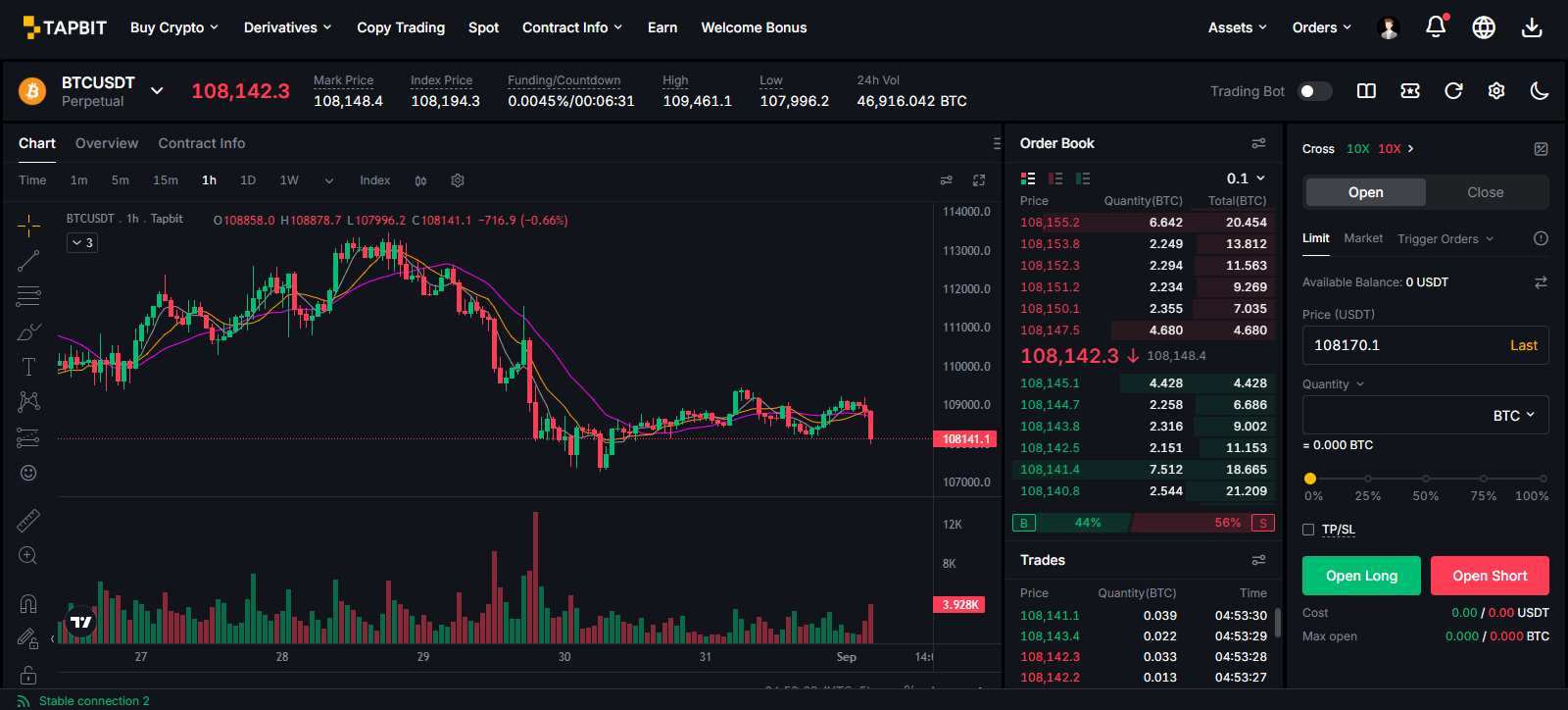The height and width of the screenshot is (710, 1568).
Task: Open chart display options sliders icon
Action: coord(946,180)
